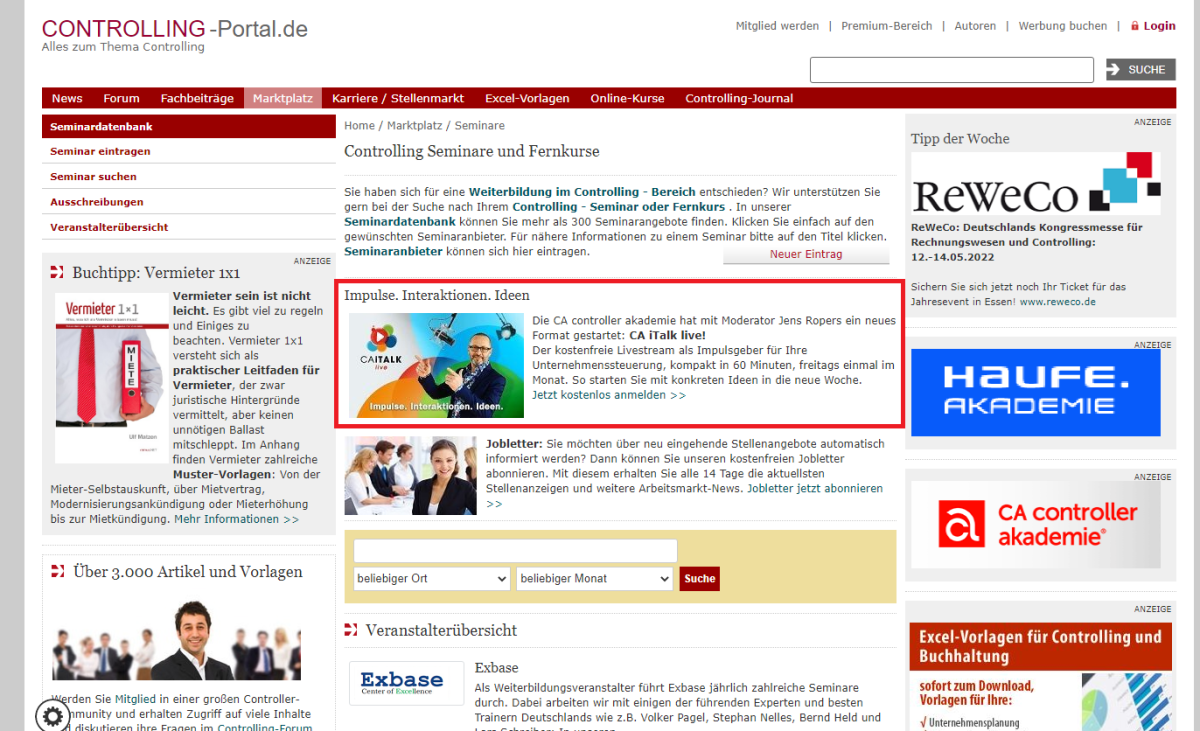This screenshot has height=731, width=1200.
Task: Click the Jobletter team photo
Action: 410,476
